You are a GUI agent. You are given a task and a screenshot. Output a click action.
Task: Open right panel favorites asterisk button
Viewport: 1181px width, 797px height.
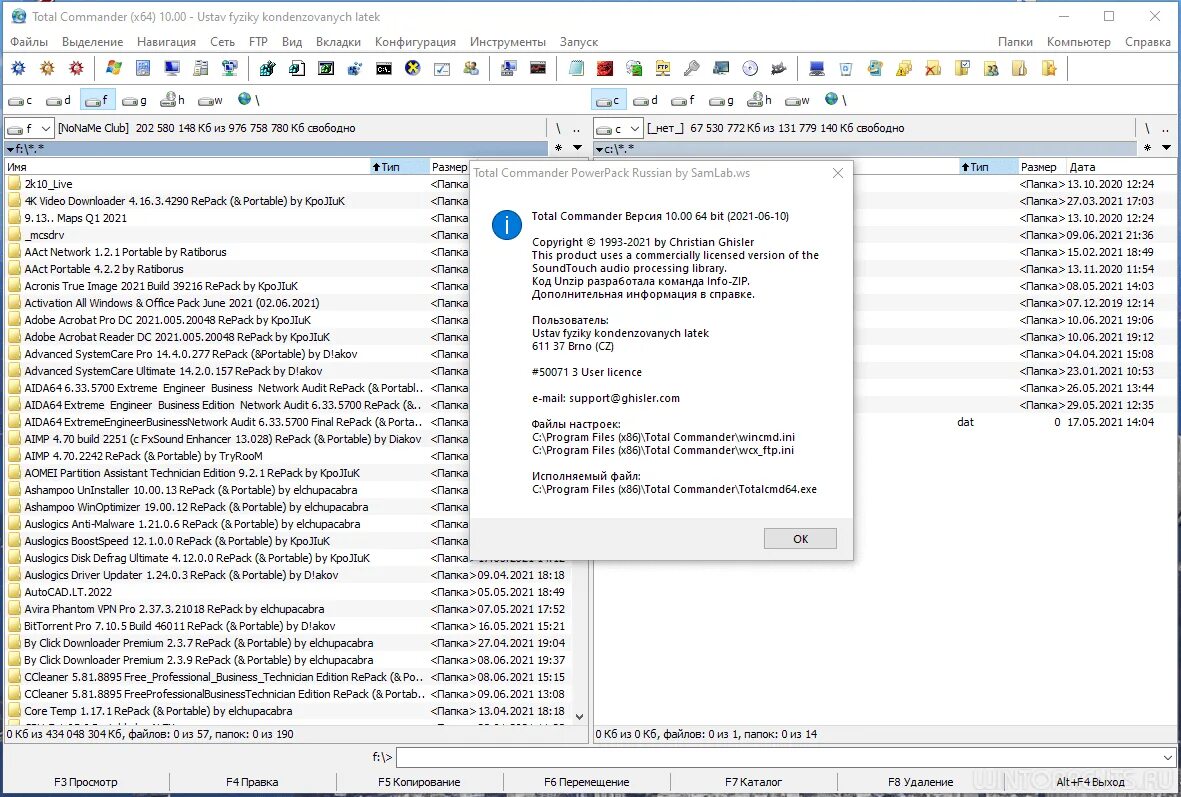pos(1147,148)
